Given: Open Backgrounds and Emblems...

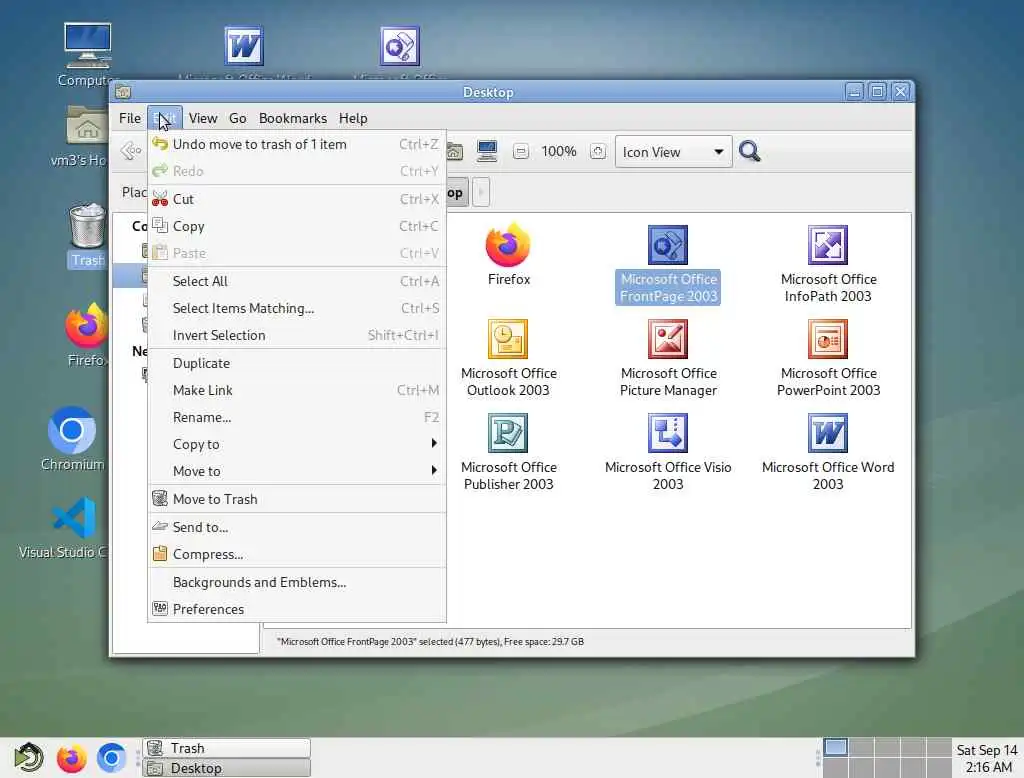Looking at the screenshot, I should click(297, 582).
